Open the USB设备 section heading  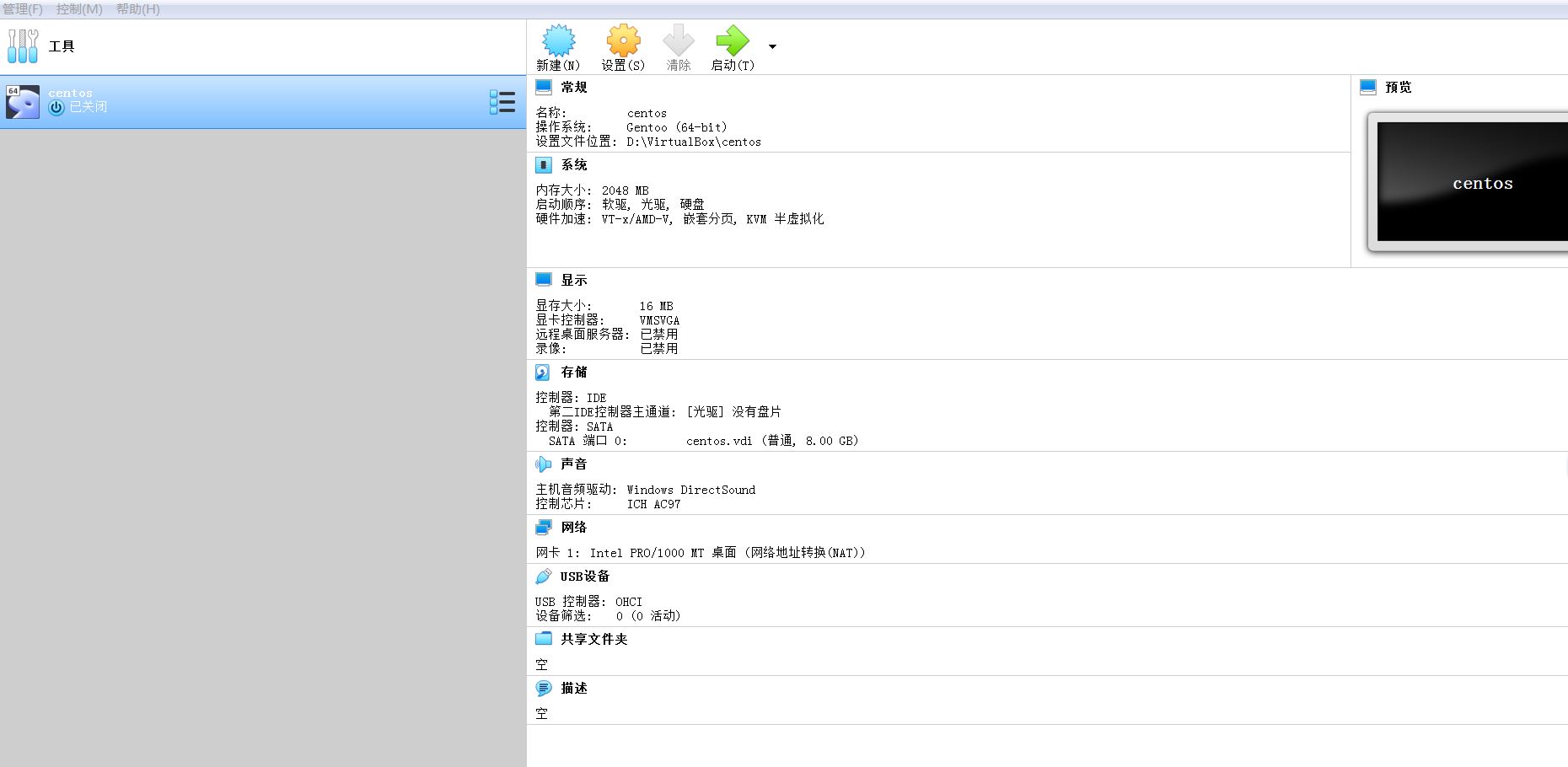(585, 577)
